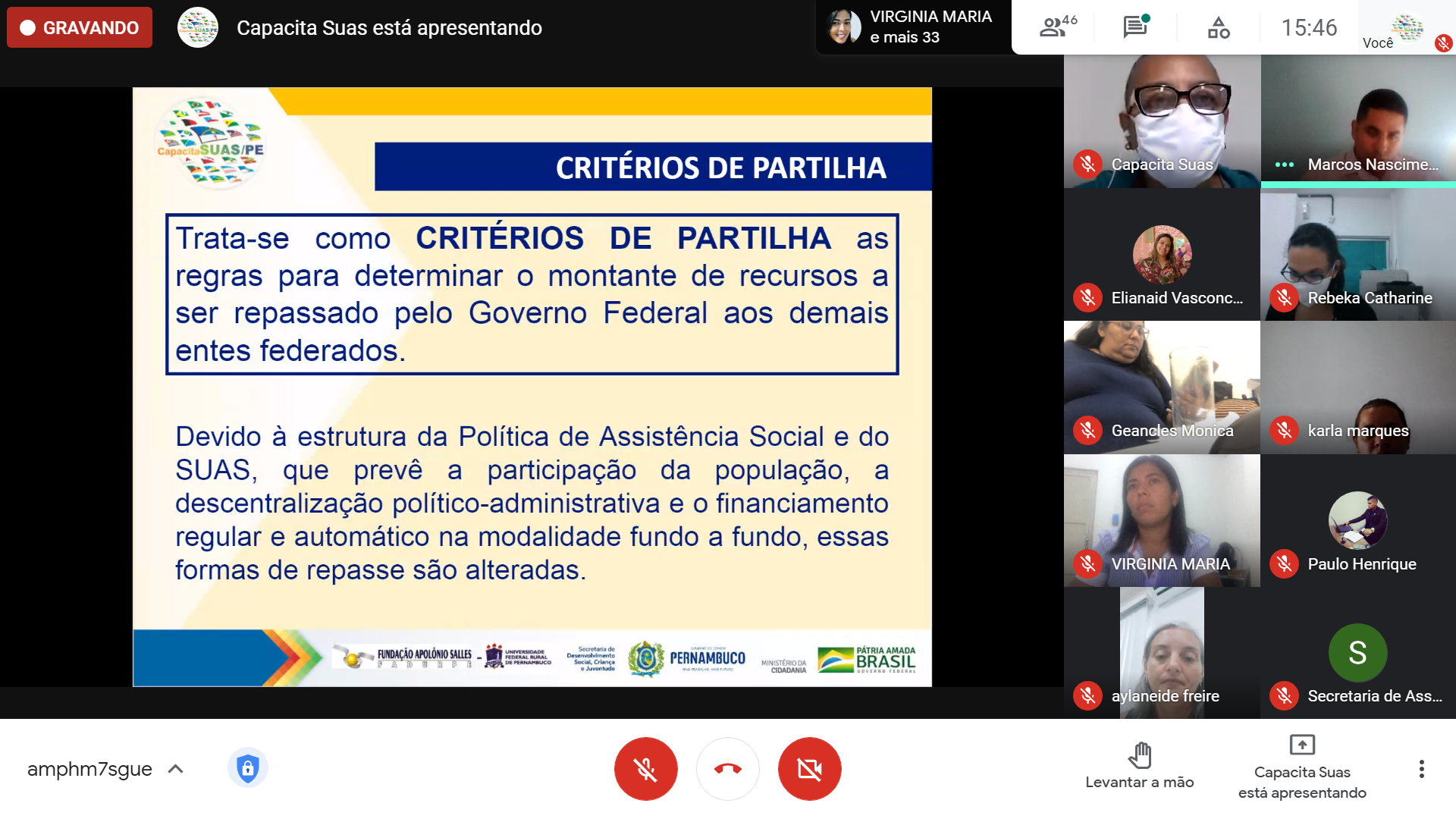Click the presented Critérios de Partilha slide
Viewport: 1456px width, 819px height.
click(x=532, y=387)
